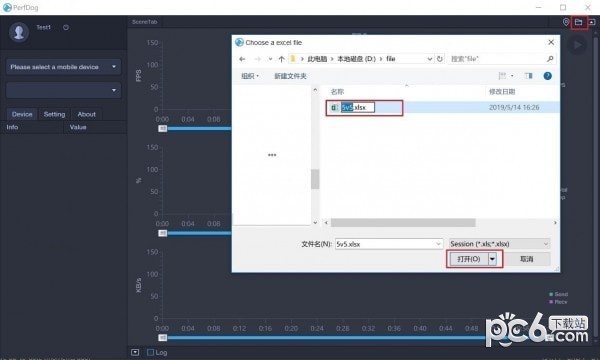Toggle the preview pane icon

(529, 76)
